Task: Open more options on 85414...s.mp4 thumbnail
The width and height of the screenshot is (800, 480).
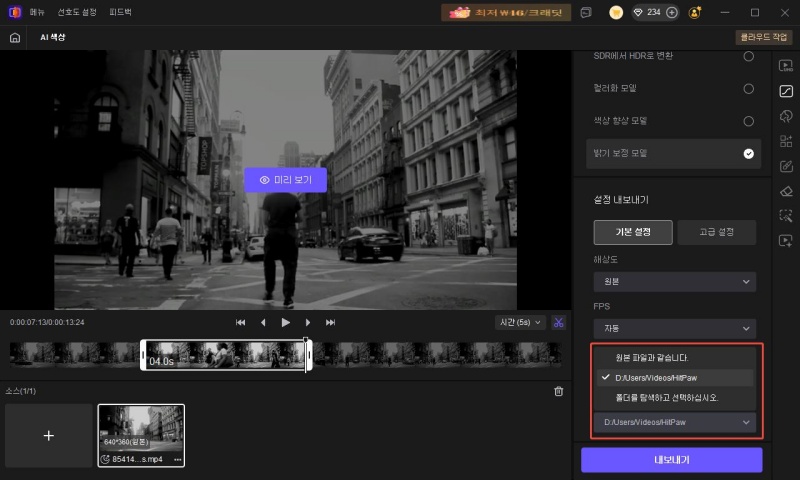Action: [178, 460]
